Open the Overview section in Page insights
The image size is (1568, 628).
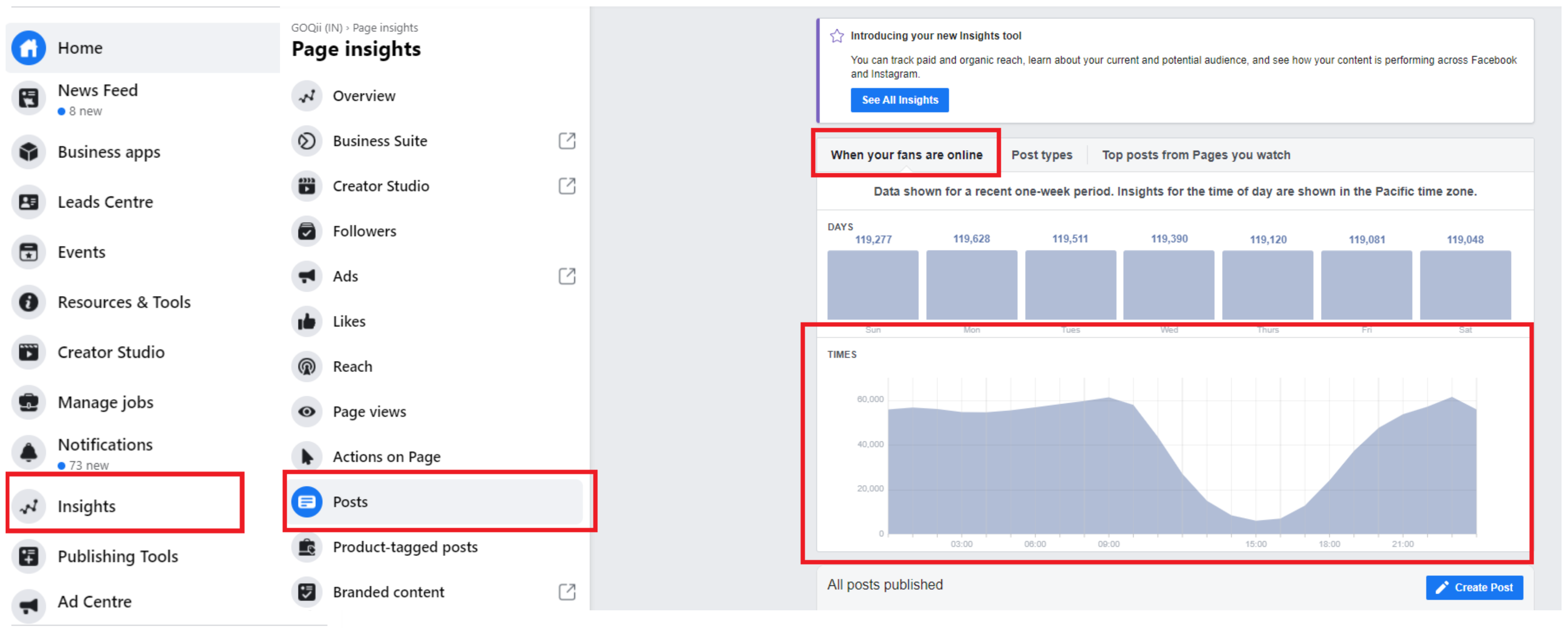363,95
